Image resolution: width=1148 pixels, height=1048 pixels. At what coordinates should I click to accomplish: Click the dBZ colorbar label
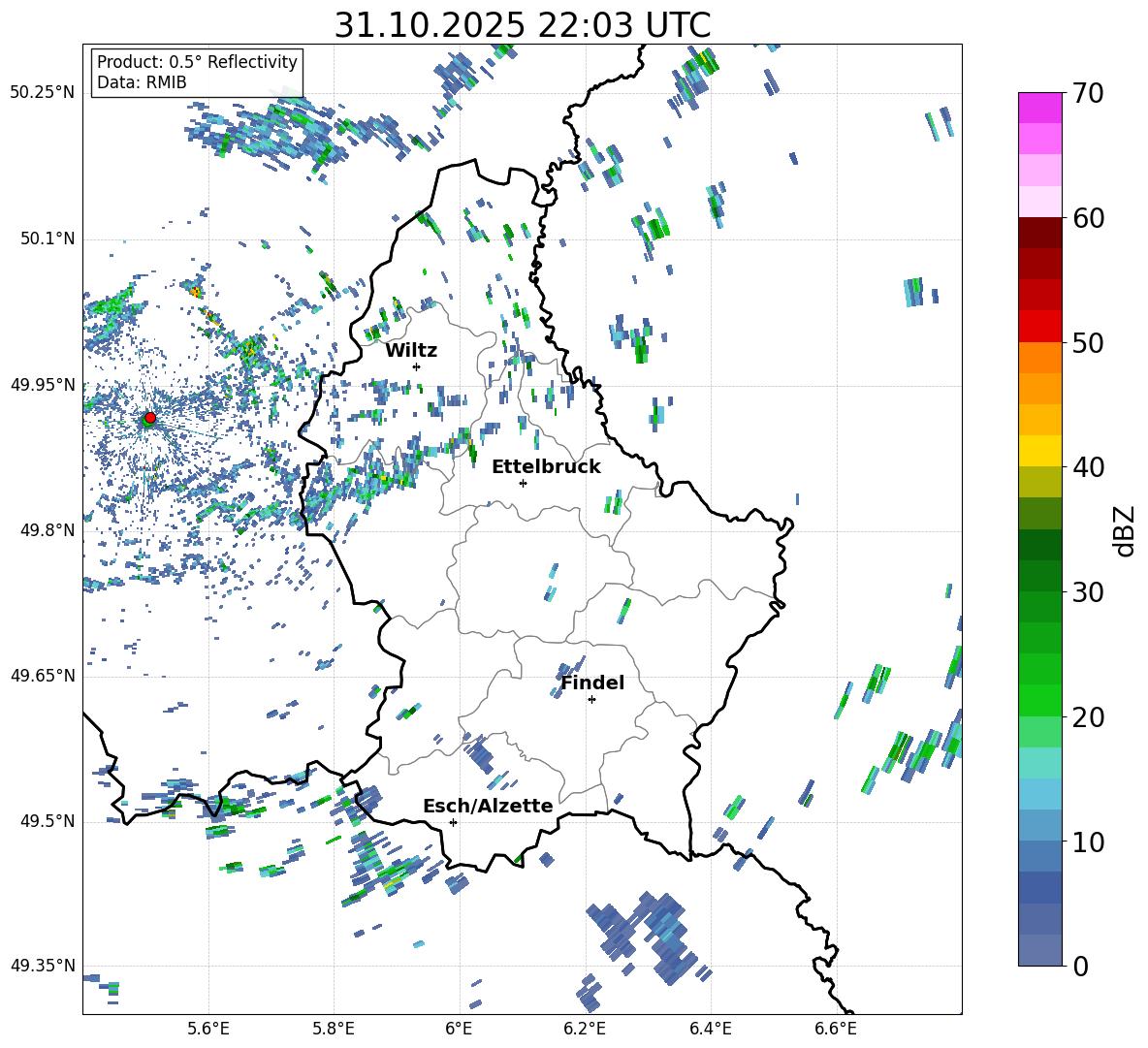tap(1126, 530)
